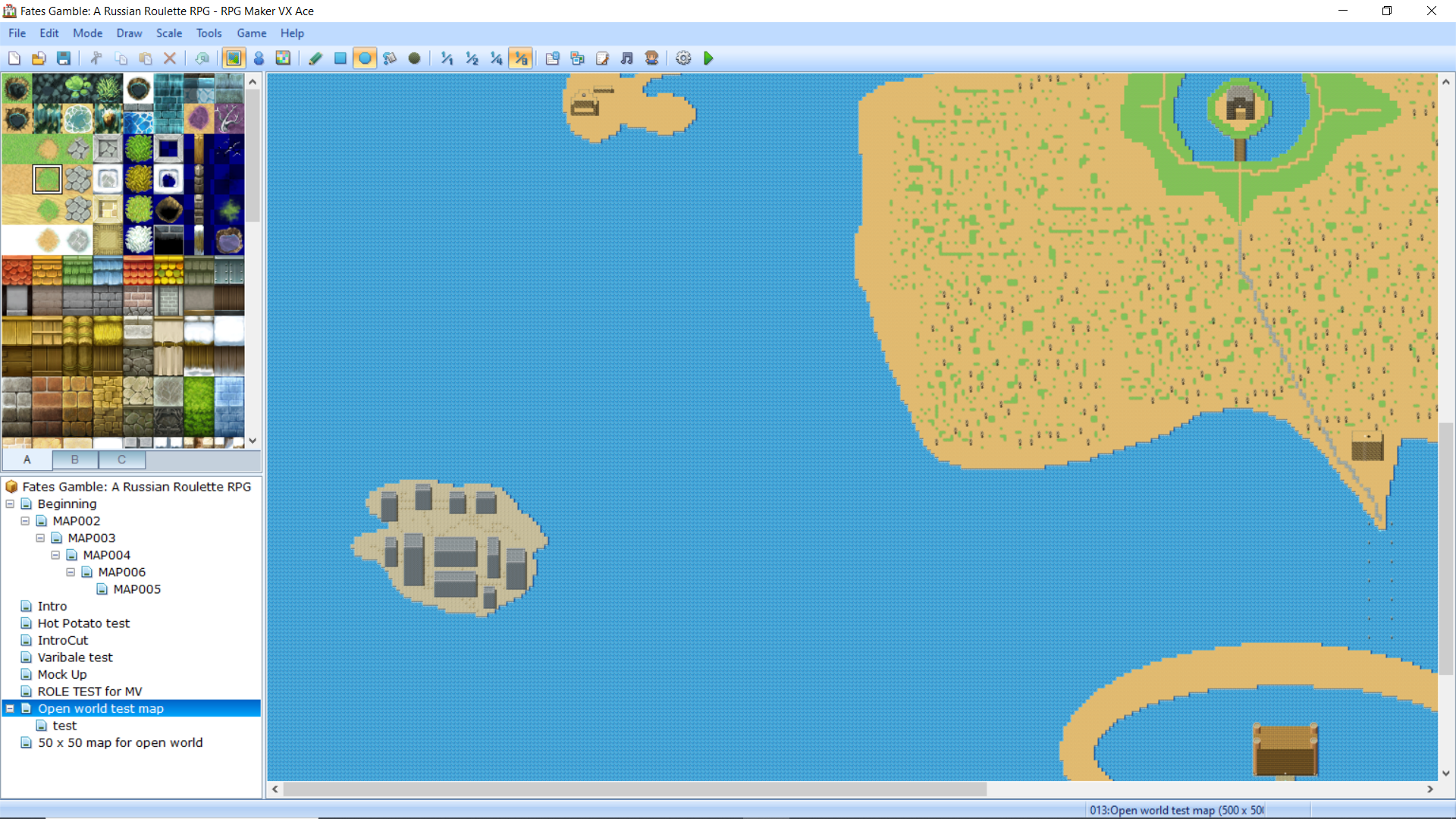Save project with floppy disk icon
The height and width of the screenshot is (819, 1456).
coord(64,58)
